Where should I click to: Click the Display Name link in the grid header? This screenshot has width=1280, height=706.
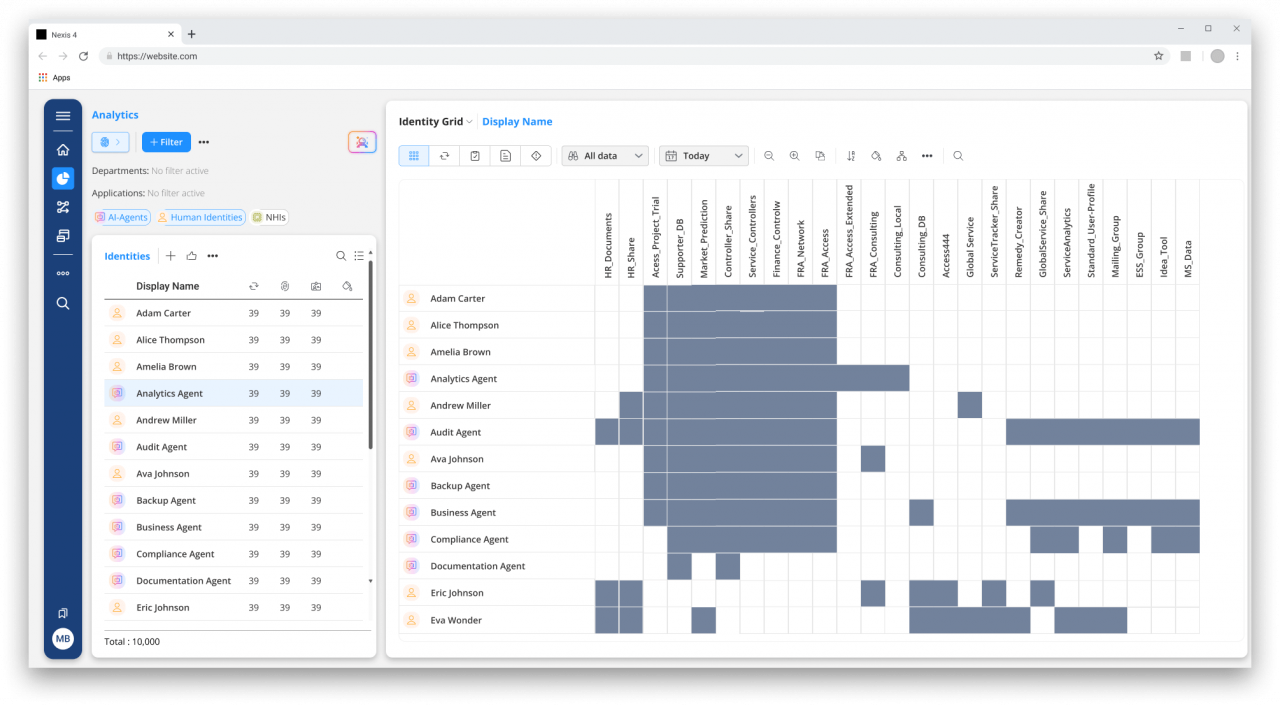(x=517, y=121)
